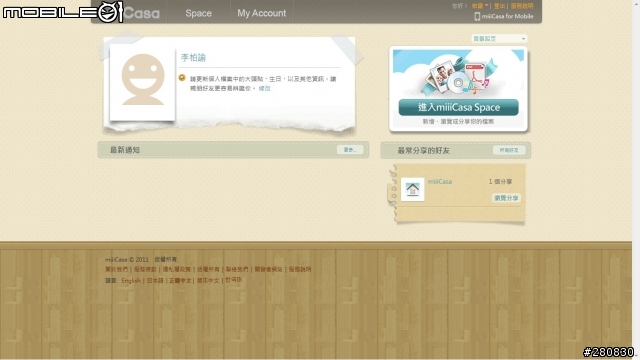Open 服務條款 footer link
Screen dimensions: 640x360
point(145,269)
